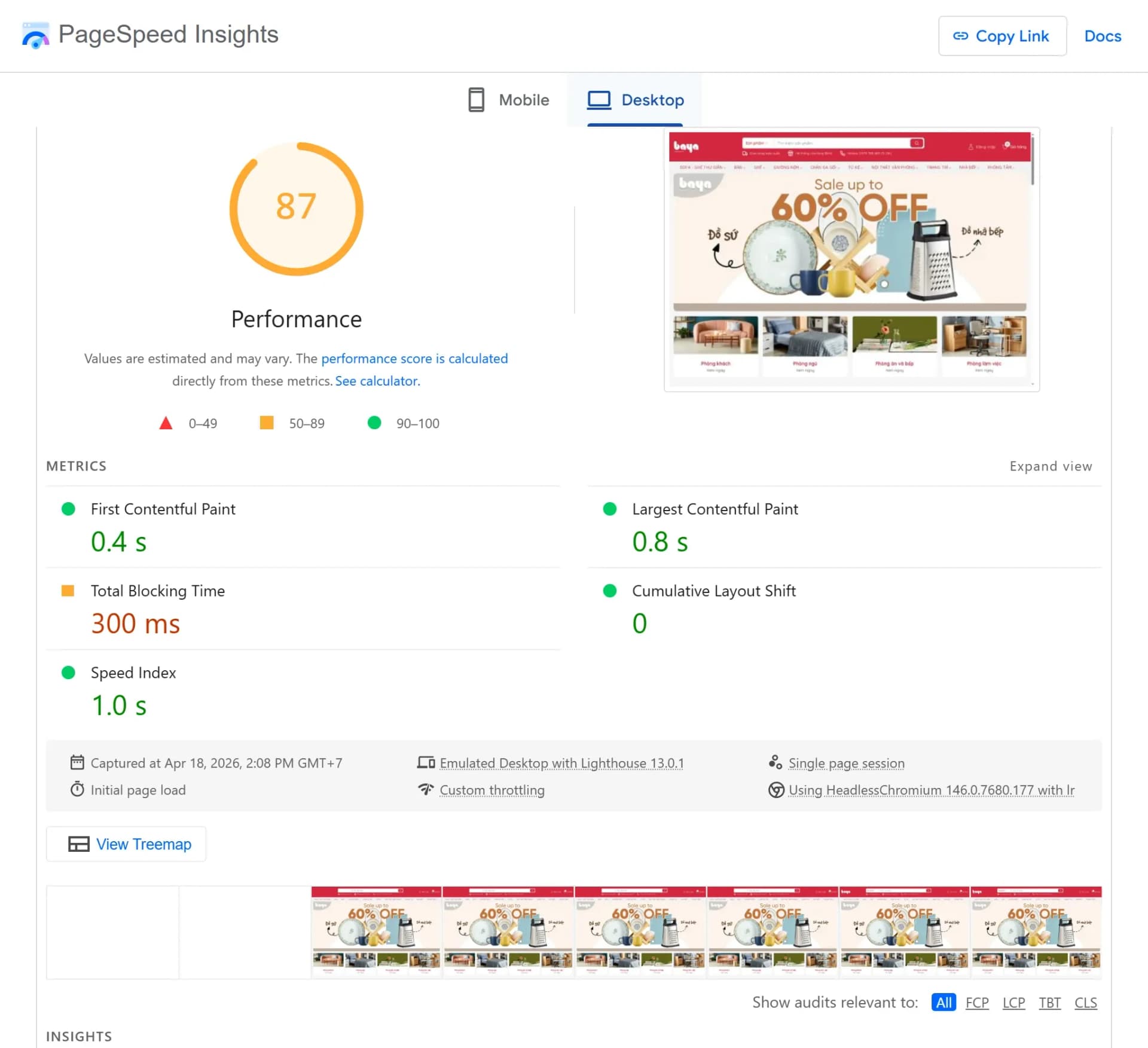
Task: Click the throttling signal icon
Action: pos(426,789)
